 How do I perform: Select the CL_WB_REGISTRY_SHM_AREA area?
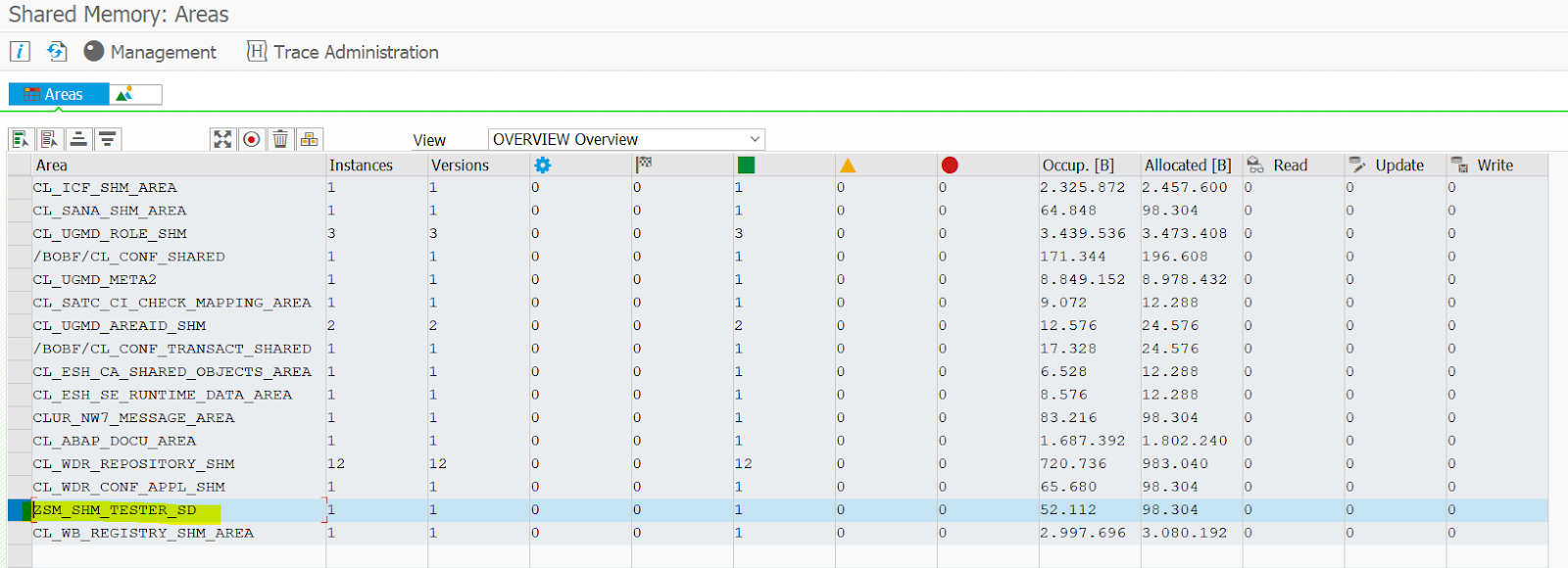coord(143,534)
